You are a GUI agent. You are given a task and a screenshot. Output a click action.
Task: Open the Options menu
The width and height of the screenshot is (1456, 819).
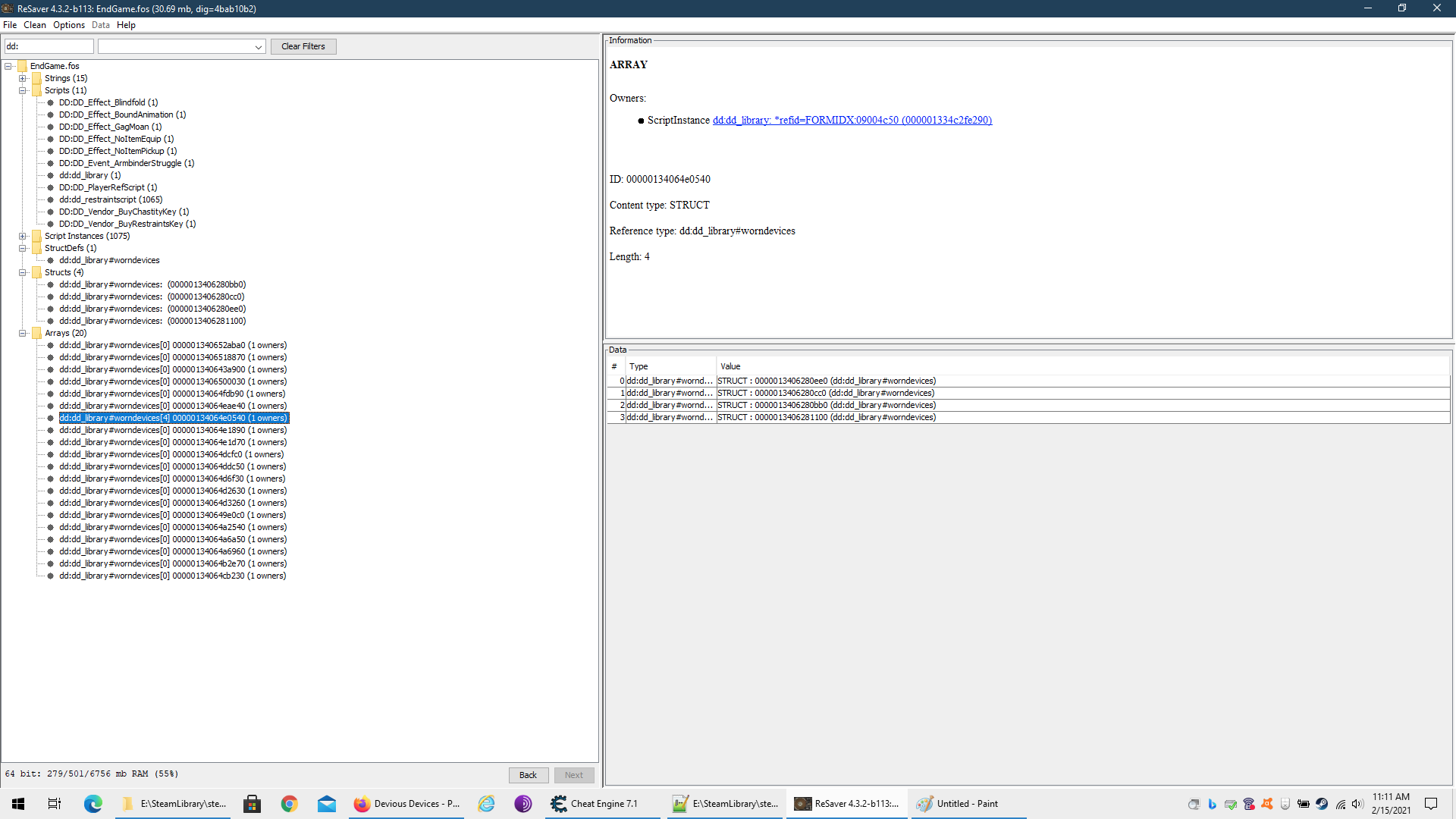click(69, 25)
